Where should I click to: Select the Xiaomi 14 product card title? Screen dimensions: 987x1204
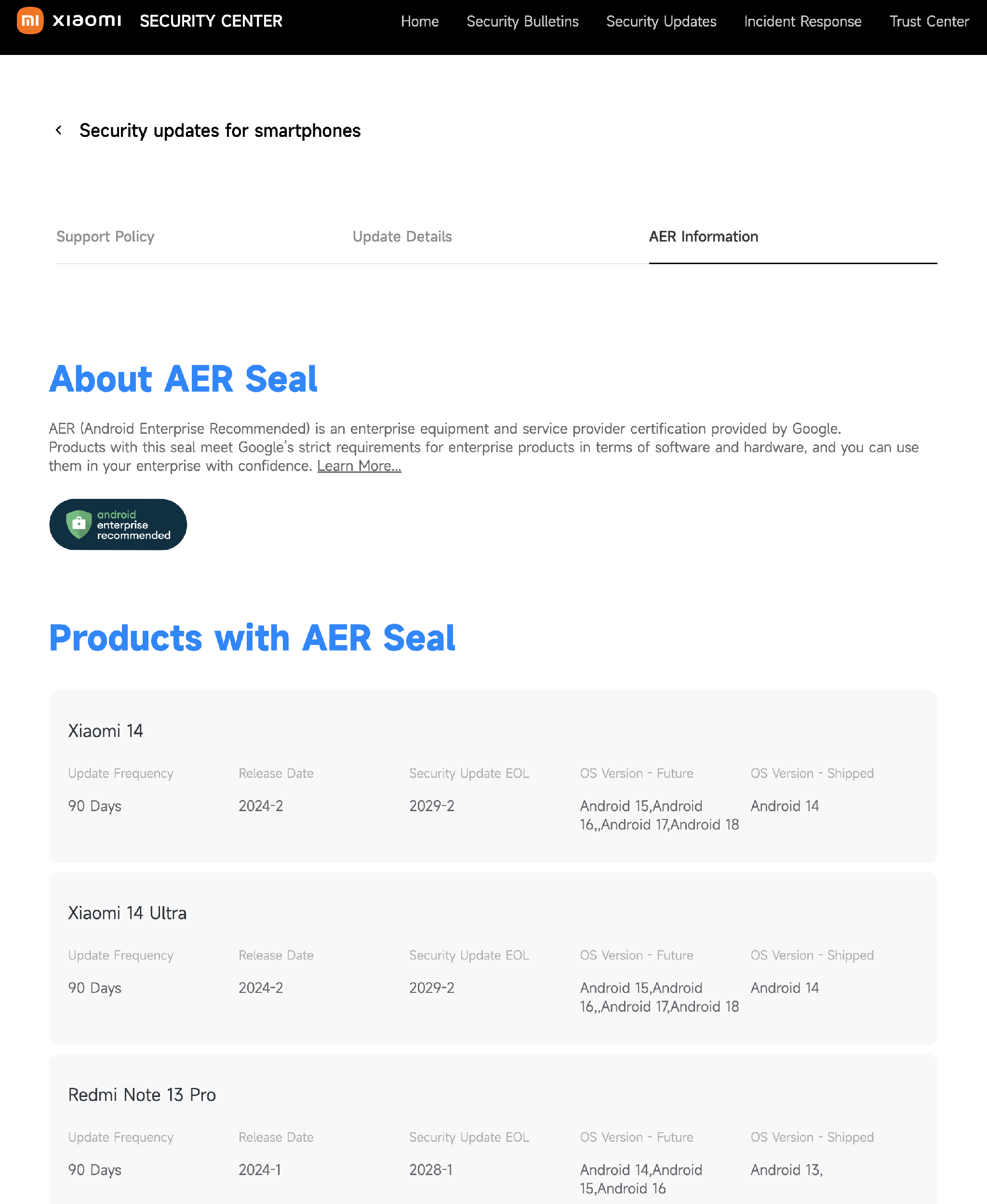pos(106,731)
